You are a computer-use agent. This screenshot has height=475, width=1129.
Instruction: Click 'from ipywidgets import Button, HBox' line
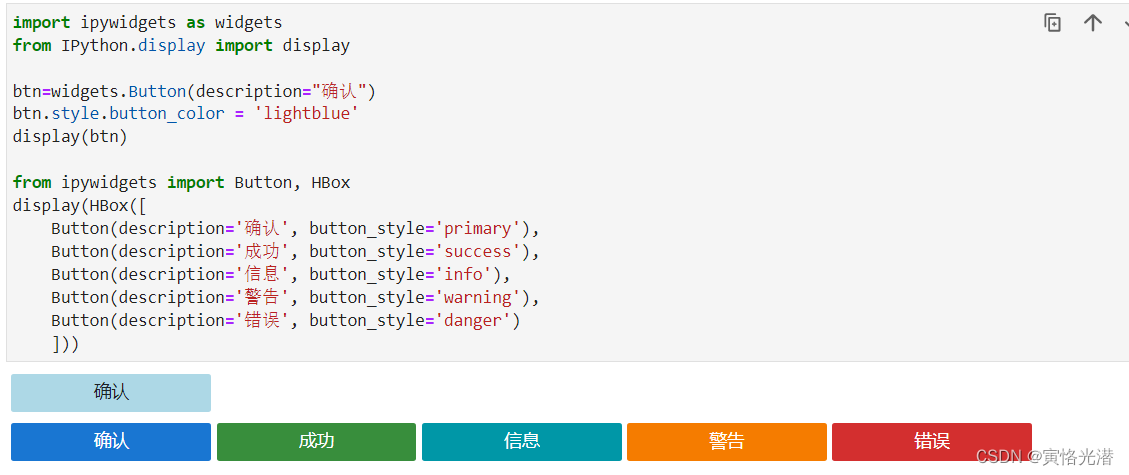(181, 183)
